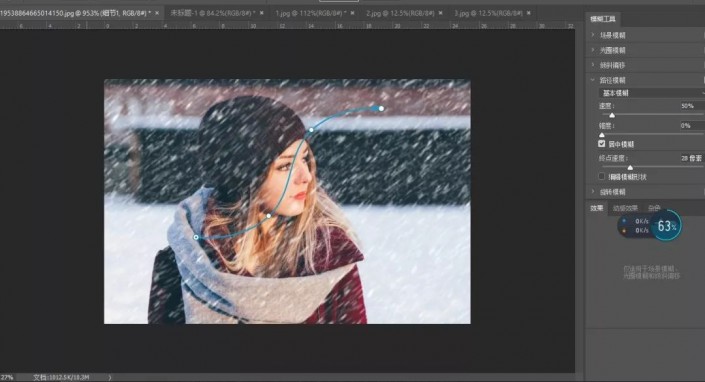Select the path blur arrow endpoint near top right
The height and width of the screenshot is (382, 705).
pyautogui.click(x=381, y=108)
